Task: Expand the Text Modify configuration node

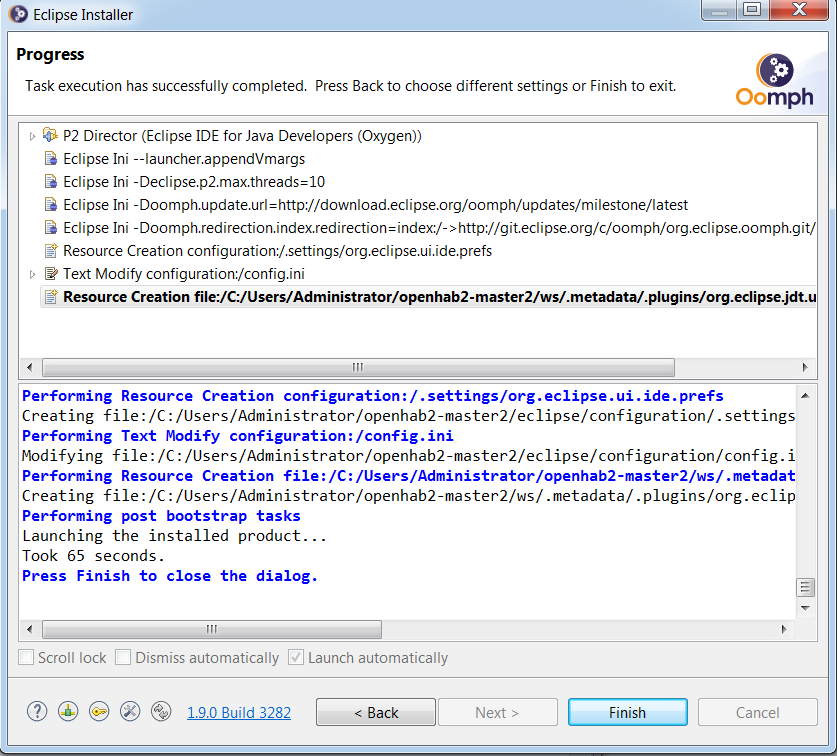Action: [x=32, y=274]
